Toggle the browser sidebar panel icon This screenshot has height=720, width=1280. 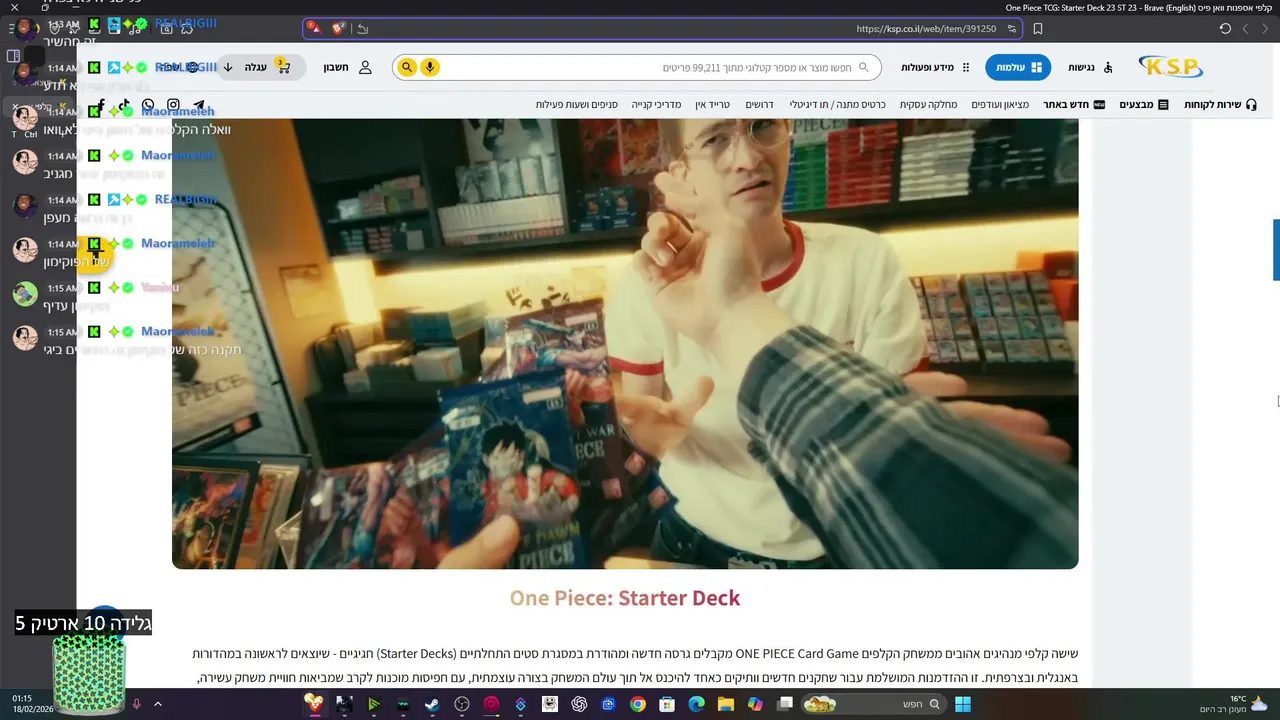13,56
